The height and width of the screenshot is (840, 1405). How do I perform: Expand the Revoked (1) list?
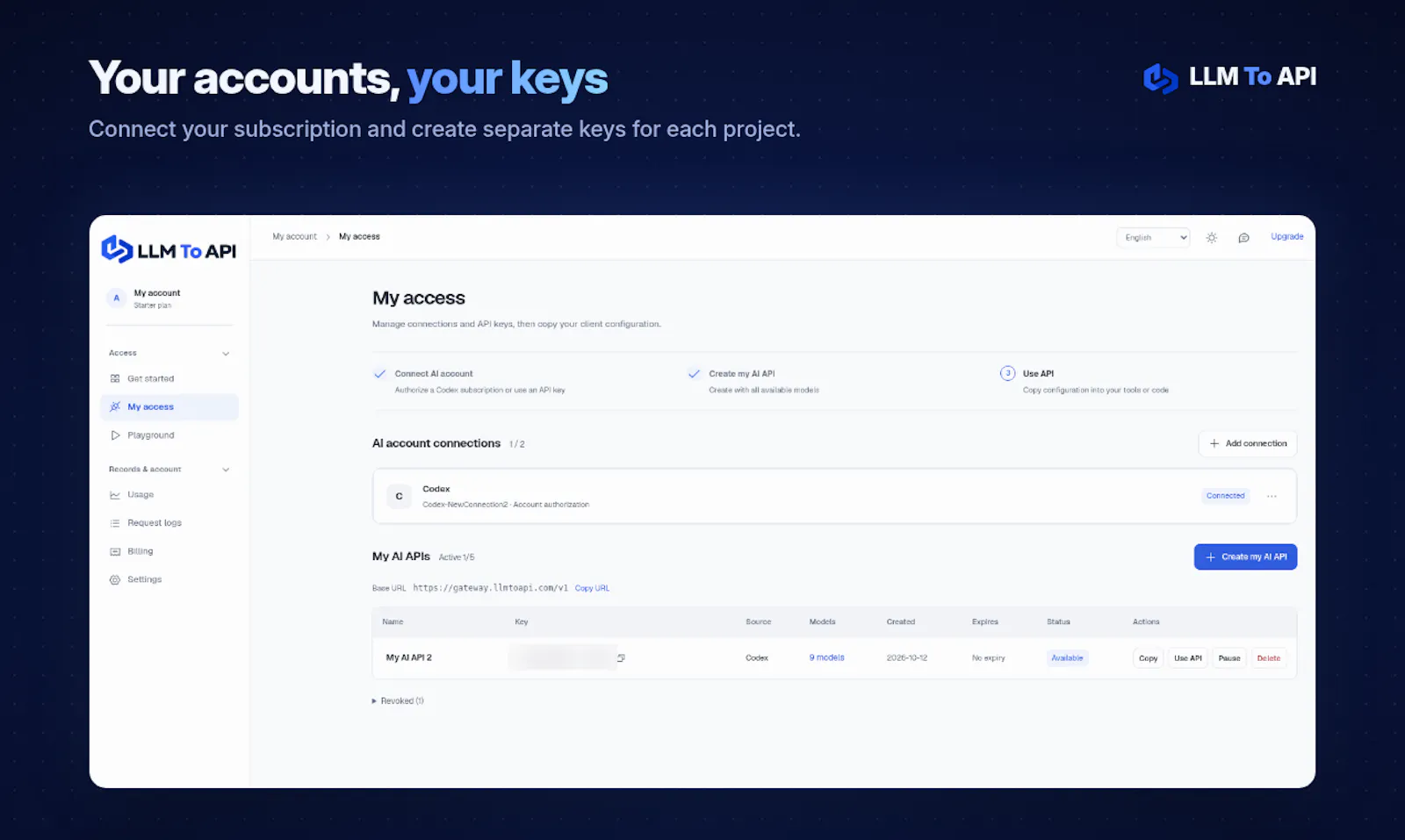398,700
